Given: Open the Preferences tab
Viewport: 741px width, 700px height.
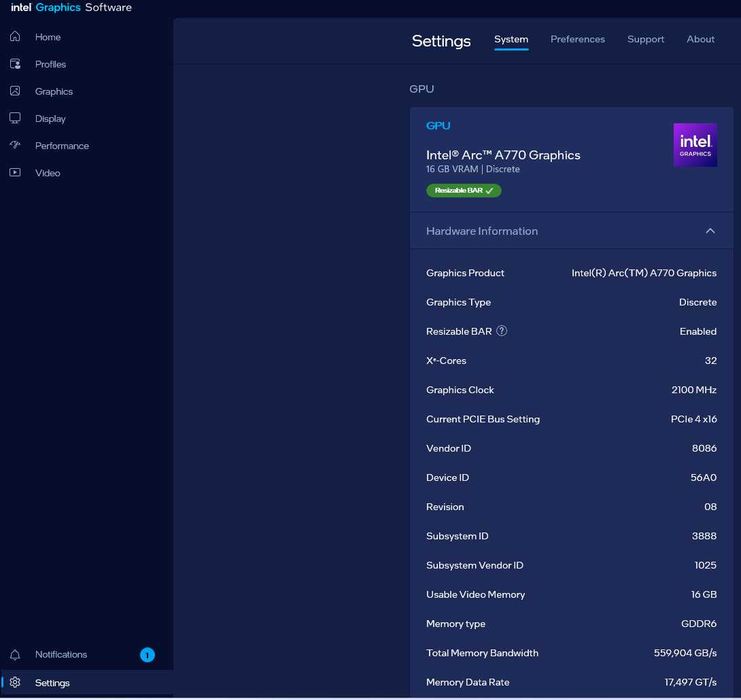Looking at the screenshot, I should [x=577, y=39].
